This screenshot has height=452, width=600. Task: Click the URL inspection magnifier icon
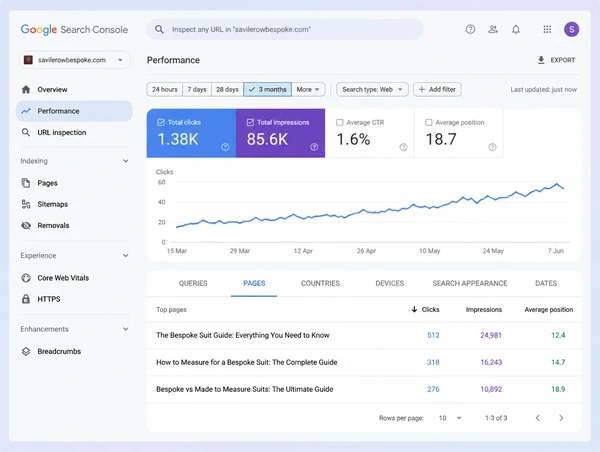click(x=26, y=132)
